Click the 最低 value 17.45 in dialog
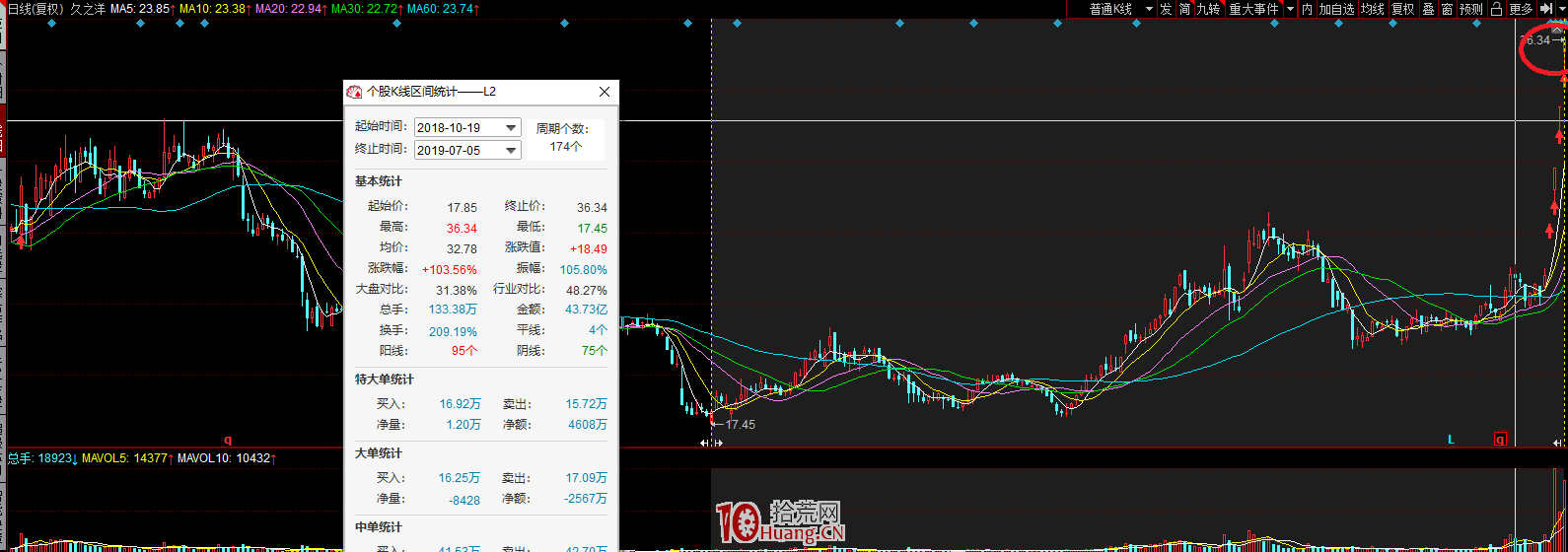 592,229
